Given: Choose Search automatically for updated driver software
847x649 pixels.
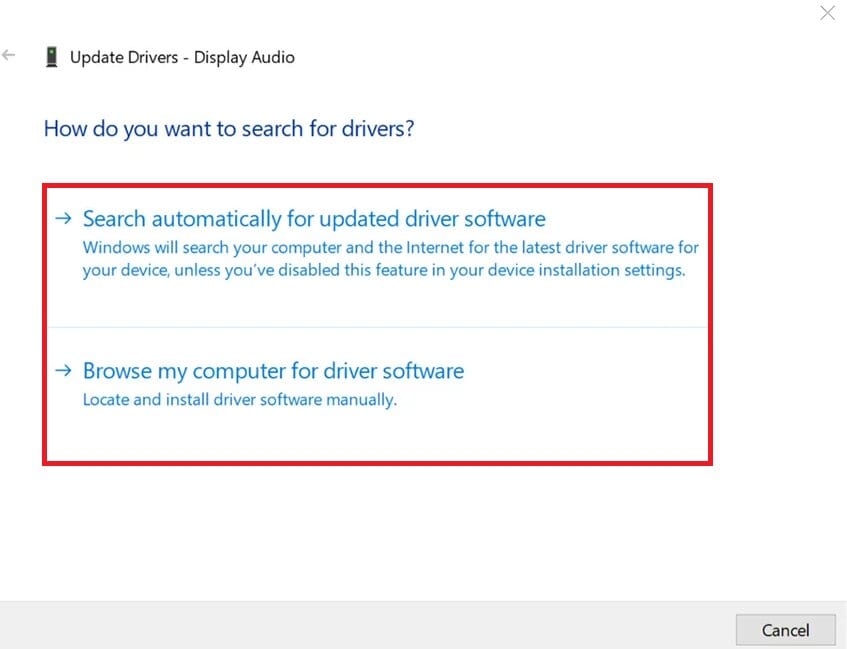Looking at the screenshot, I should coord(314,218).
